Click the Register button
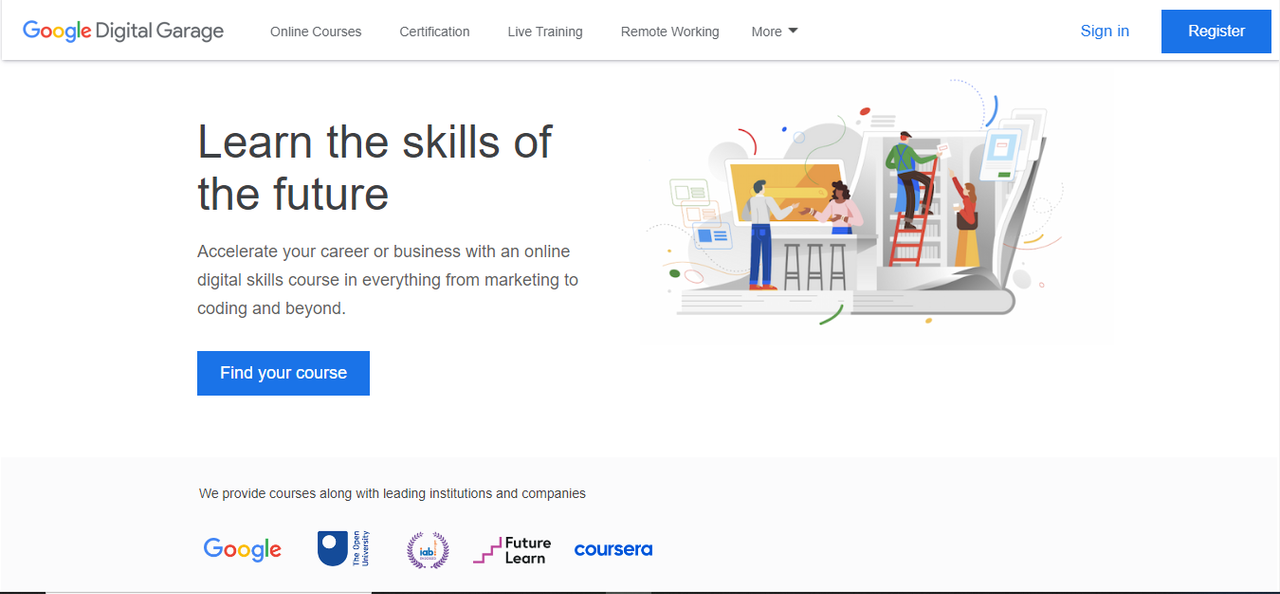 [x=1216, y=31]
